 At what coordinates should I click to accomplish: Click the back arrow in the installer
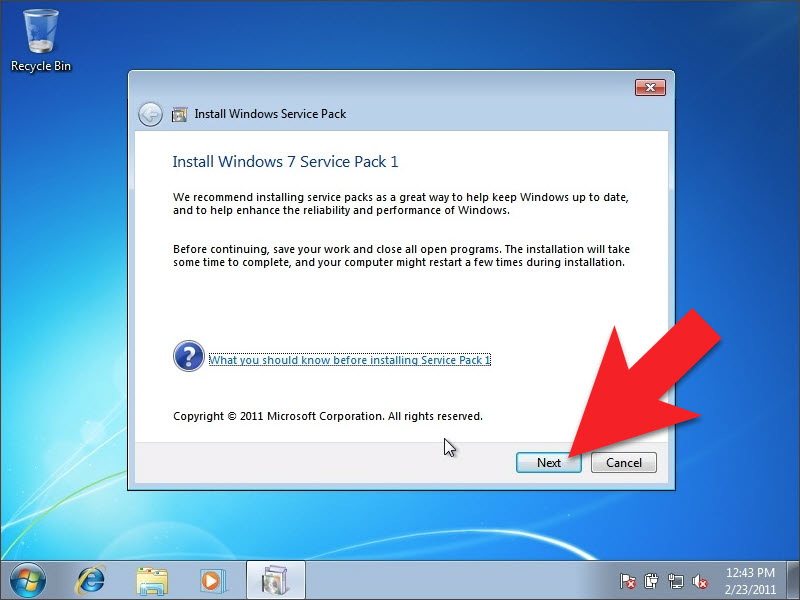(150, 114)
